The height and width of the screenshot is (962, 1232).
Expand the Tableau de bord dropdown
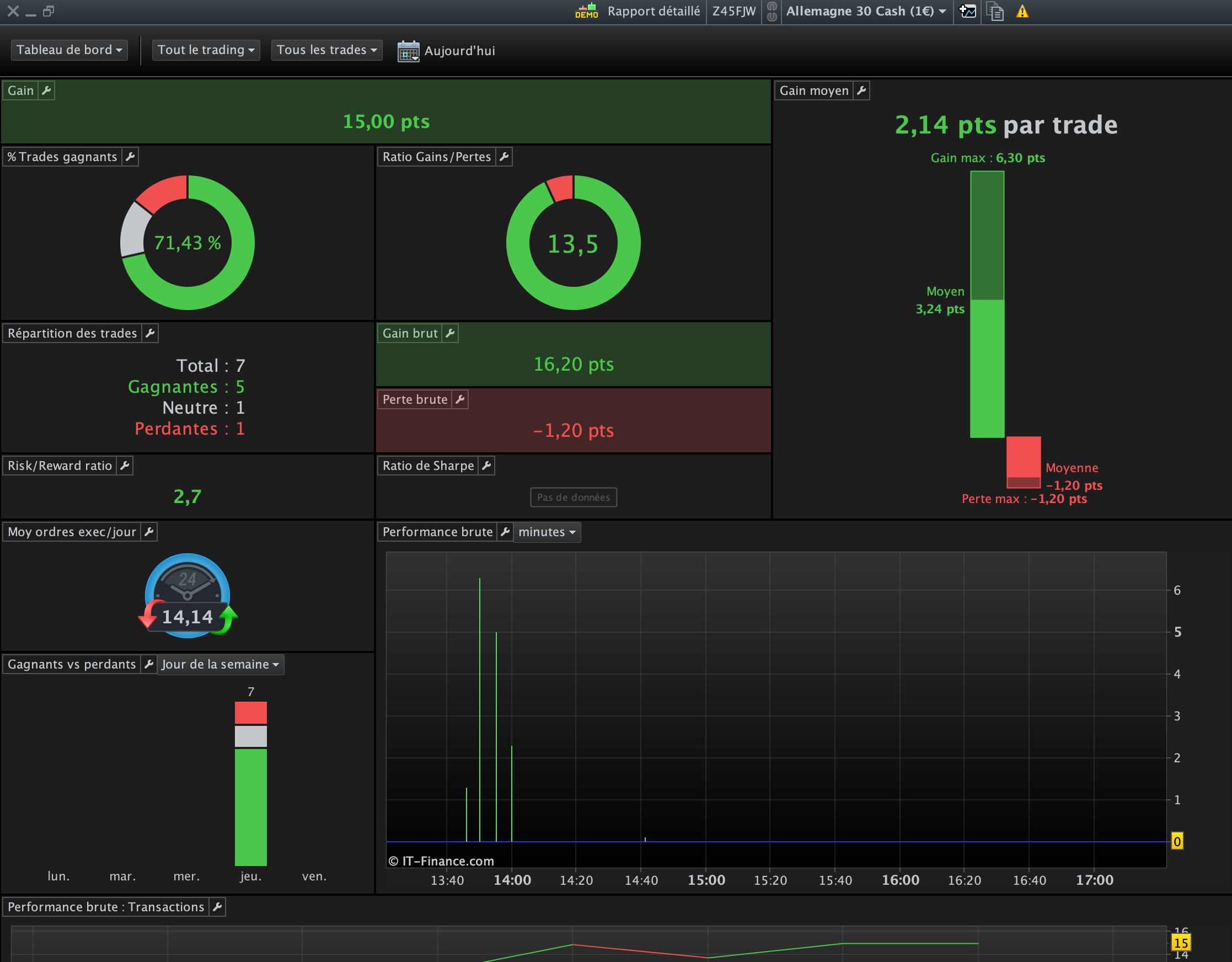[69, 50]
